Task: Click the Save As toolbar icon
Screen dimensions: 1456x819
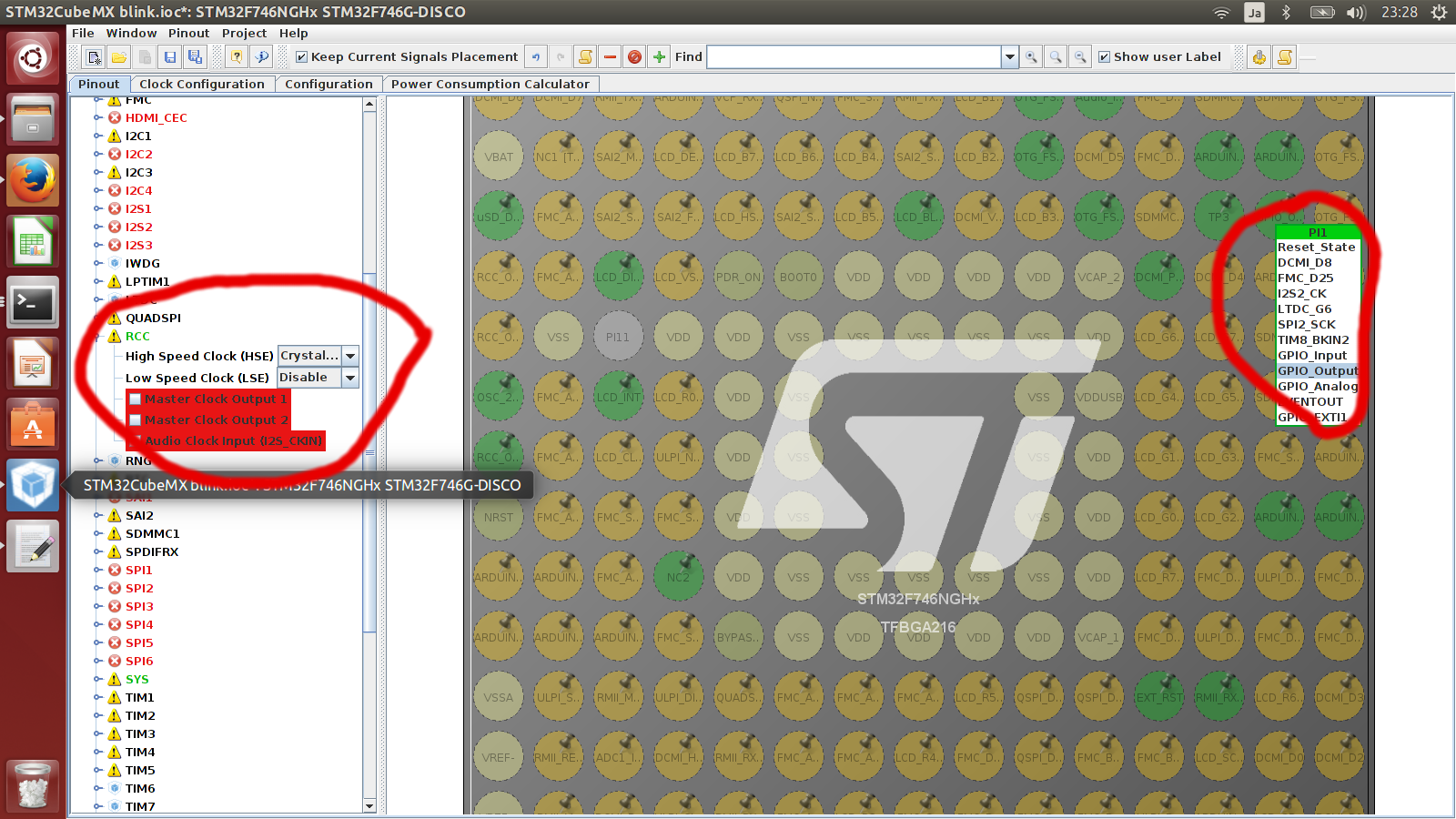Action: click(195, 57)
